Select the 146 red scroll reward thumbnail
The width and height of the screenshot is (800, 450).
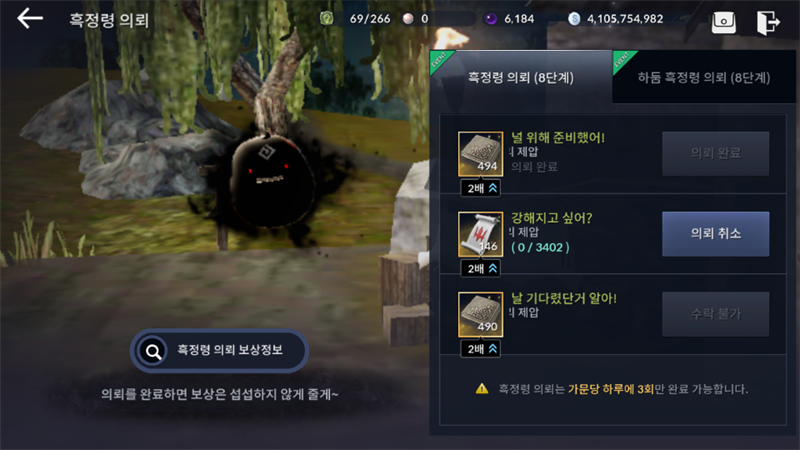(x=481, y=234)
